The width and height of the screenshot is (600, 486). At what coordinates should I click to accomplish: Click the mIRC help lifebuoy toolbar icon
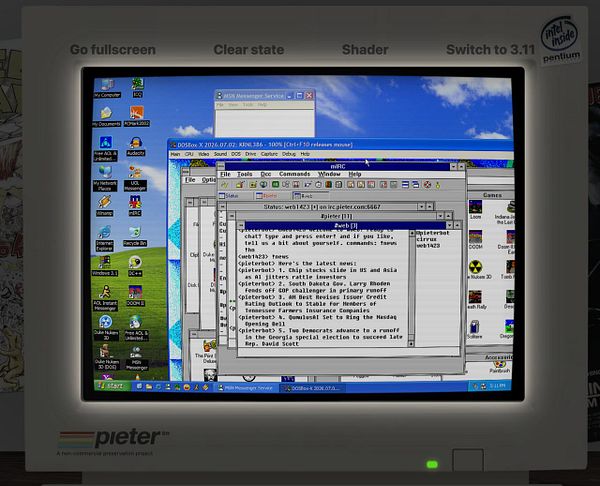pos(427,185)
